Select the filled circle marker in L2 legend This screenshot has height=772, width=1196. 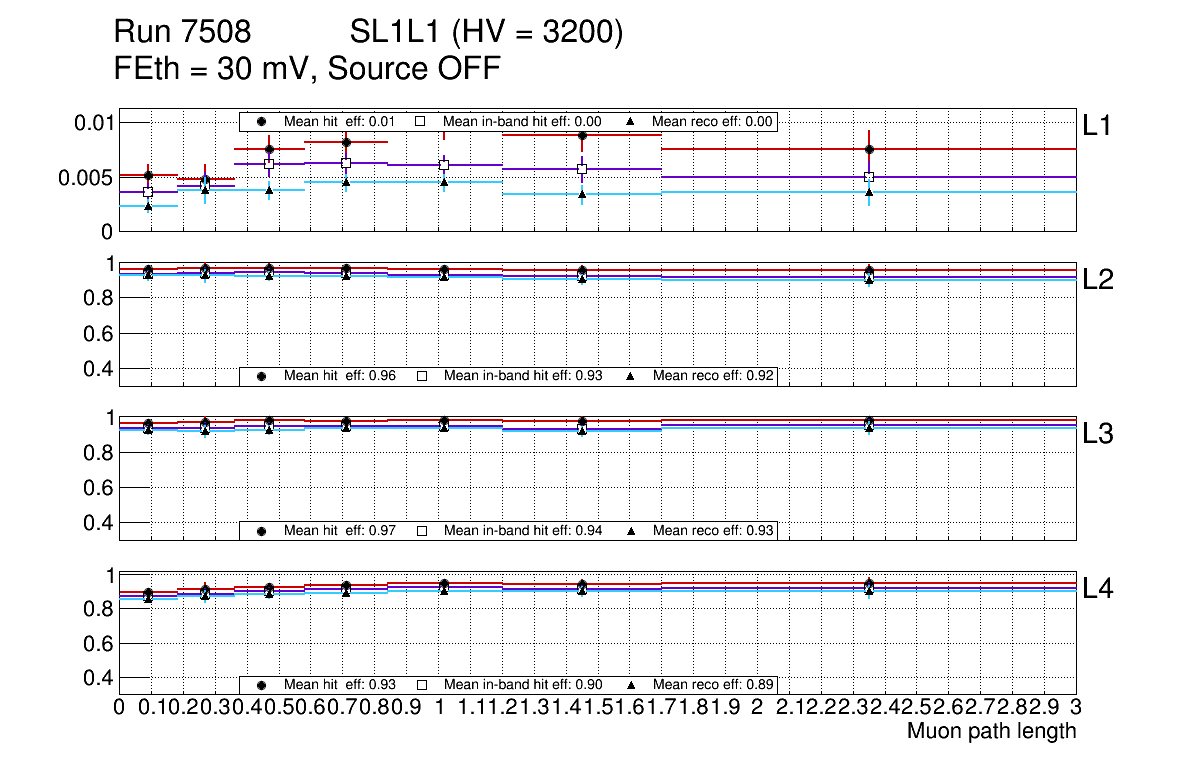click(262, 376)
